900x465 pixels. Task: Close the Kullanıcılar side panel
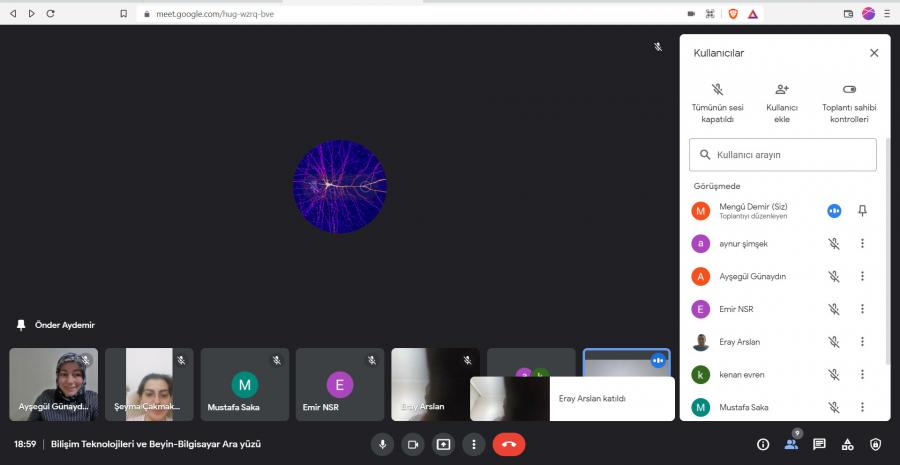click(x=873, y=53)
